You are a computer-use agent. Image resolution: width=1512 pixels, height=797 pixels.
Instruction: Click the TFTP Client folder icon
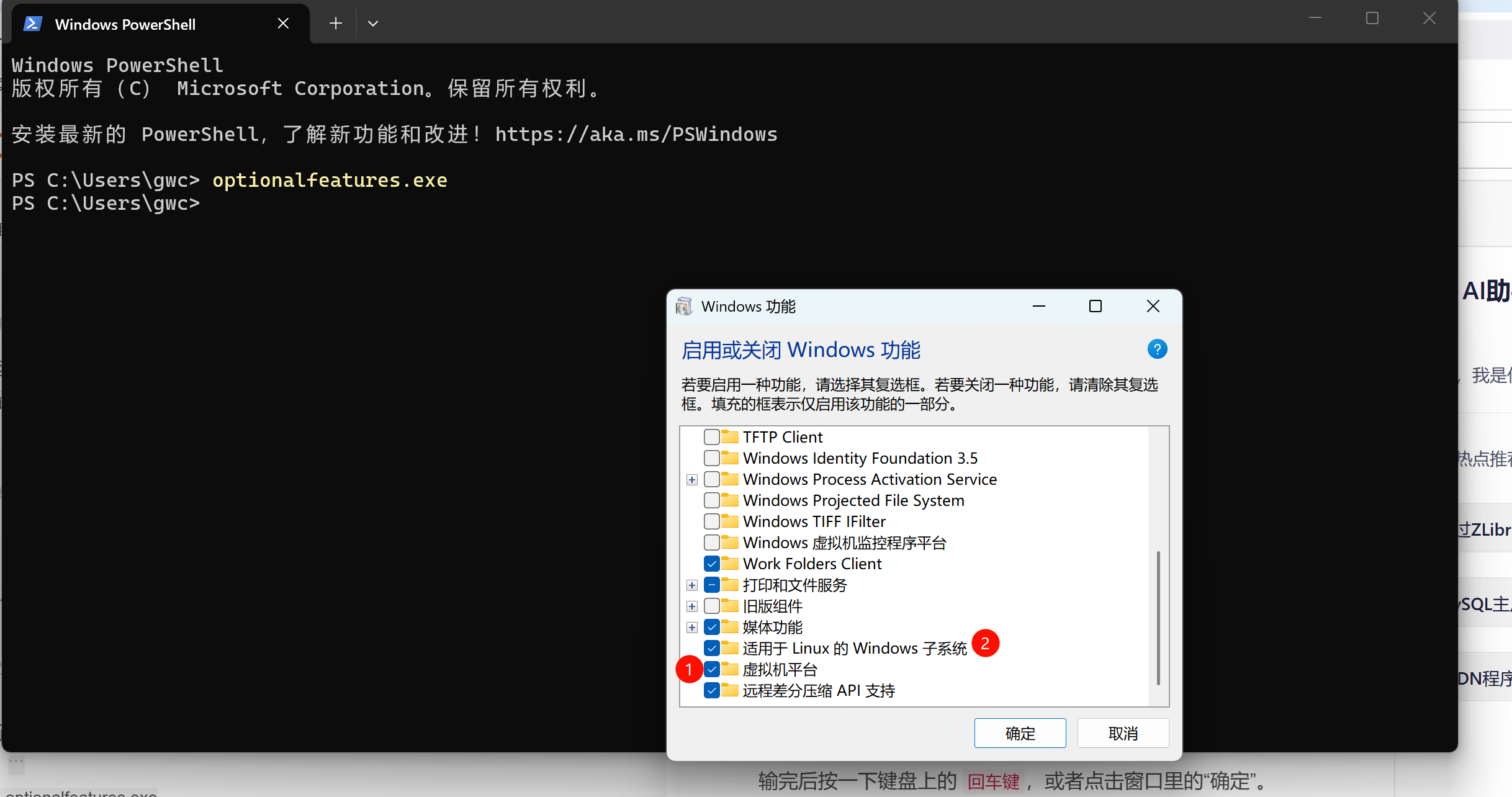pyautogui.click(x=730, y=437)
